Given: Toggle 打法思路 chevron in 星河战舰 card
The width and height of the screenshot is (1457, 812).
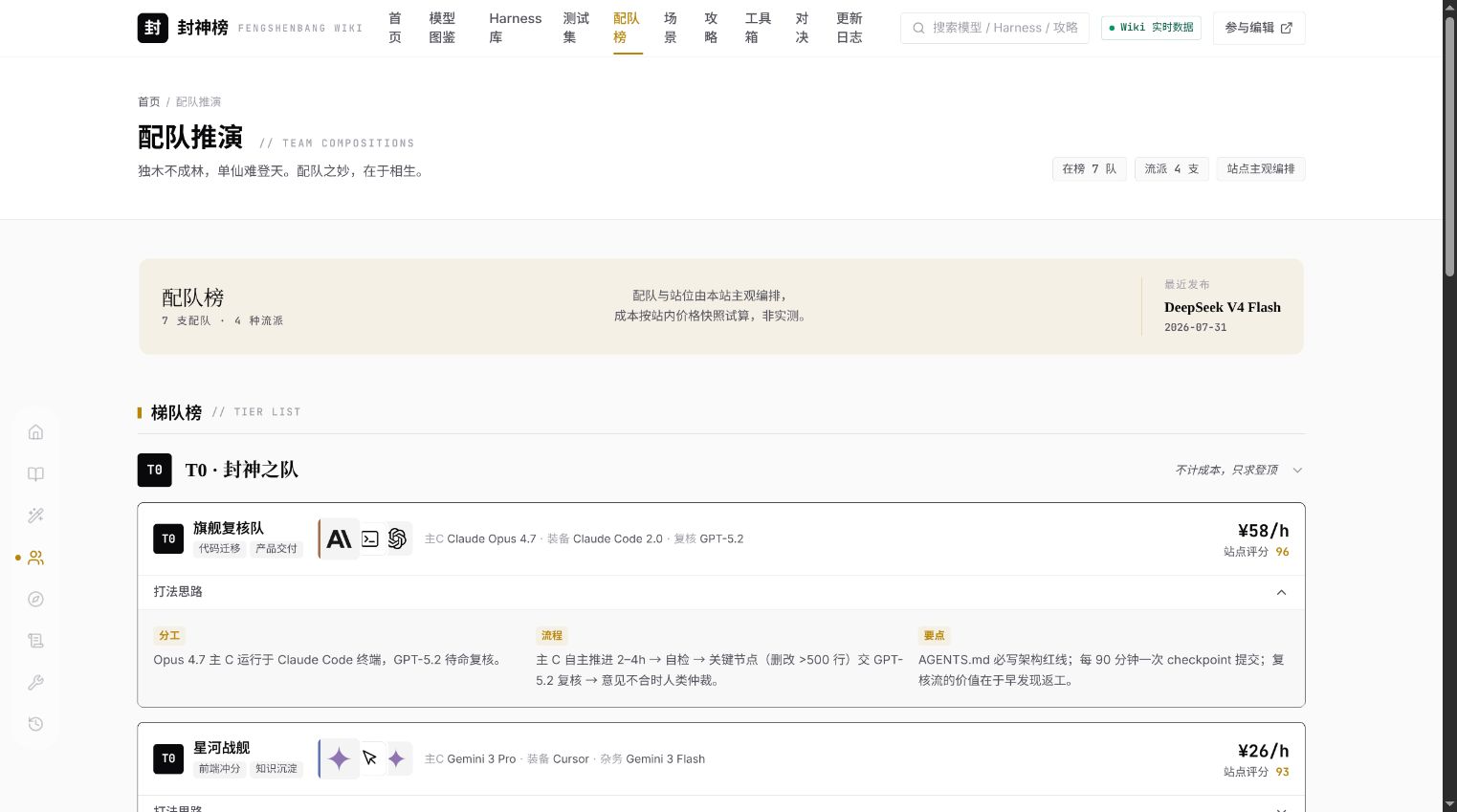Looking at the screenshot, I should click(1281, 808).
